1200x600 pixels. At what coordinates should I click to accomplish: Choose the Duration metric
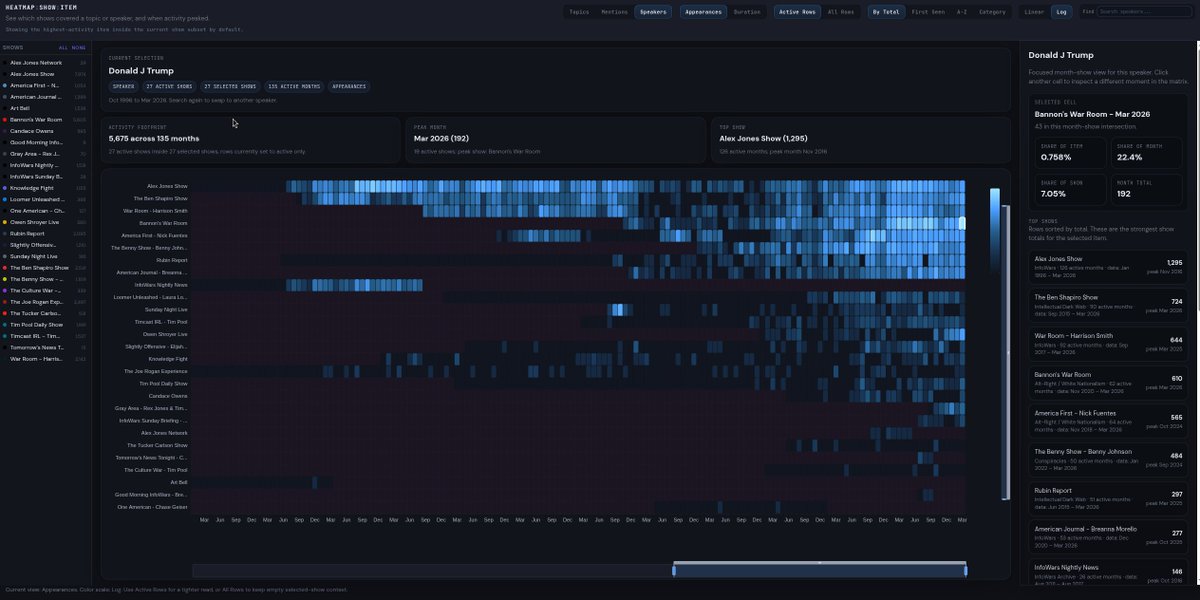coord(747,12)
